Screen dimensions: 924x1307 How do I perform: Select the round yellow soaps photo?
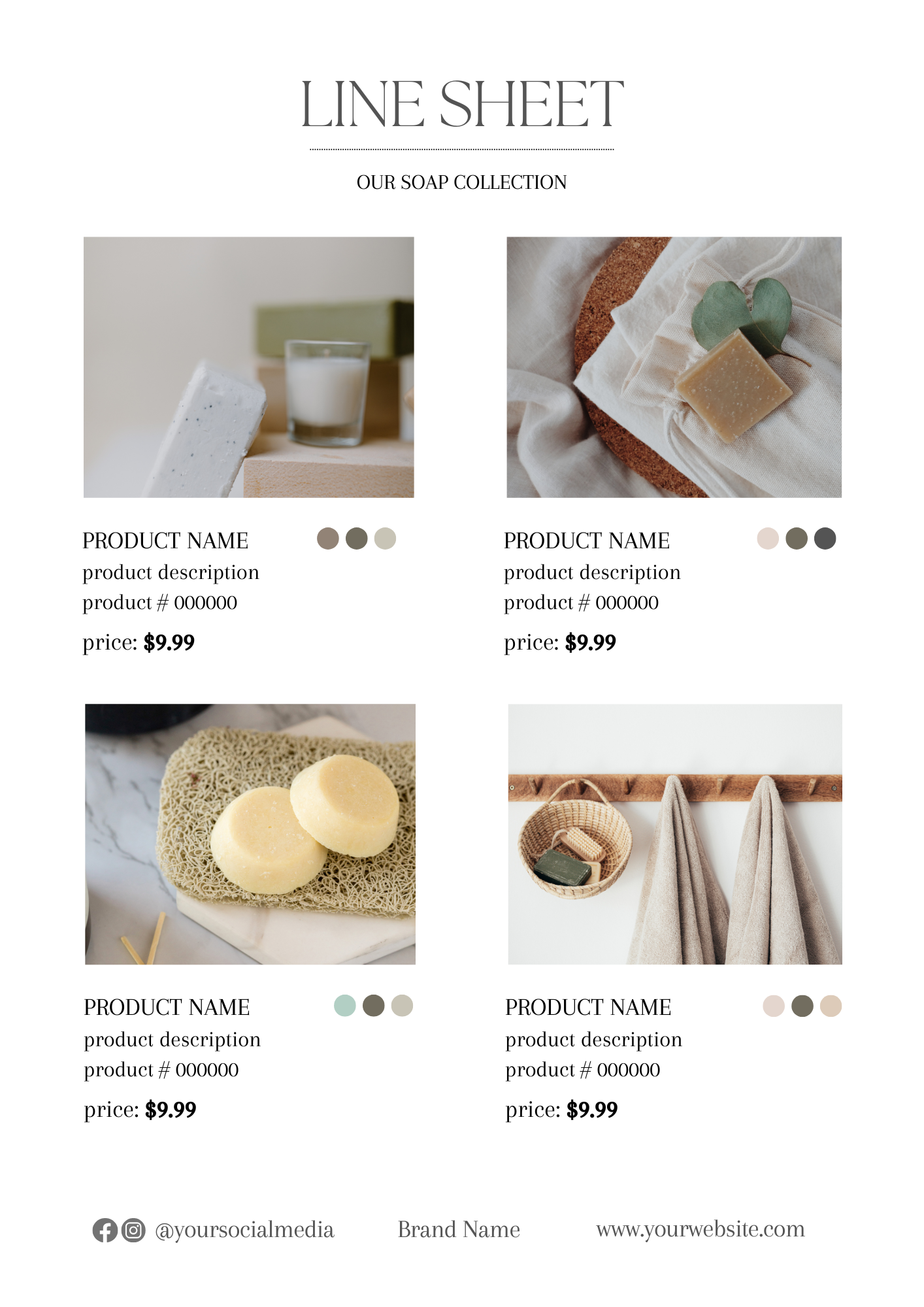pyautogui.click(x=250, y=834)
